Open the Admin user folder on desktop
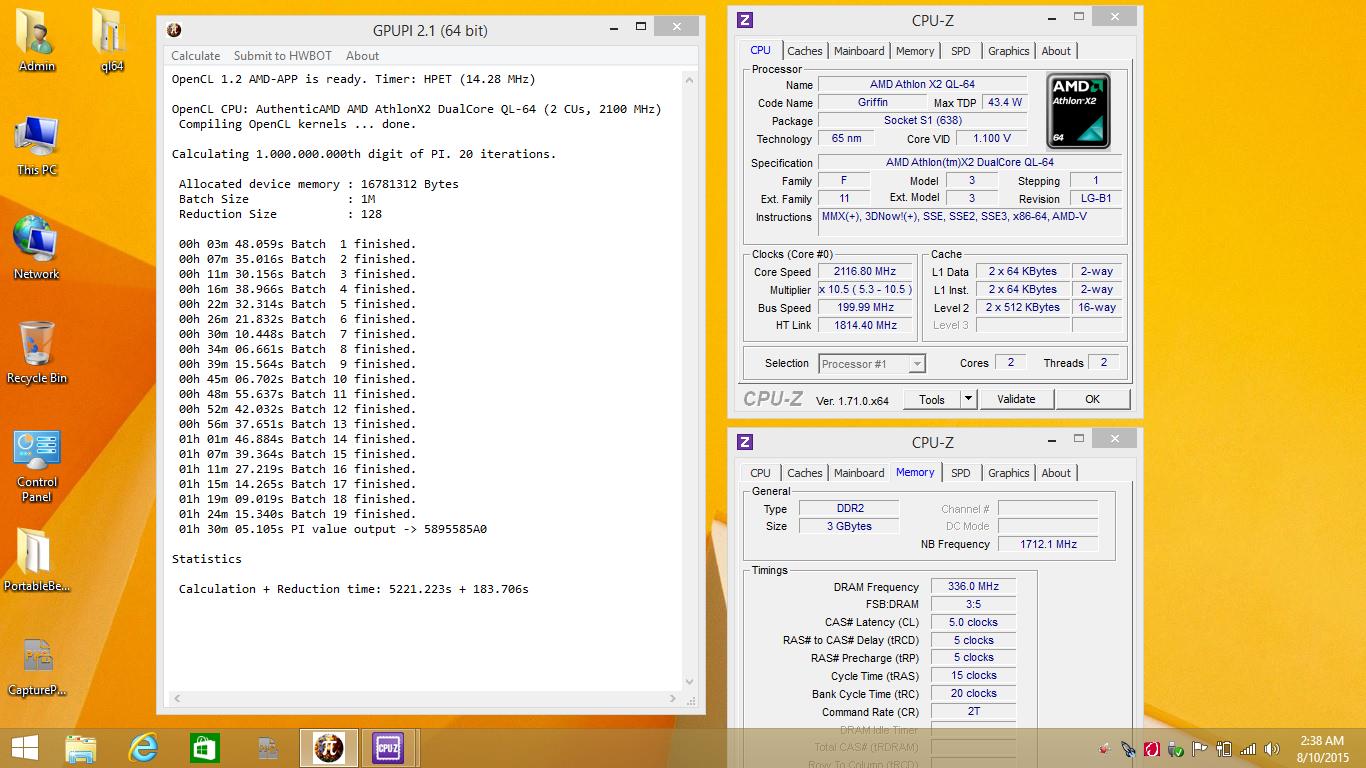This screenshot has height=768, width=1366. point(37,40)
